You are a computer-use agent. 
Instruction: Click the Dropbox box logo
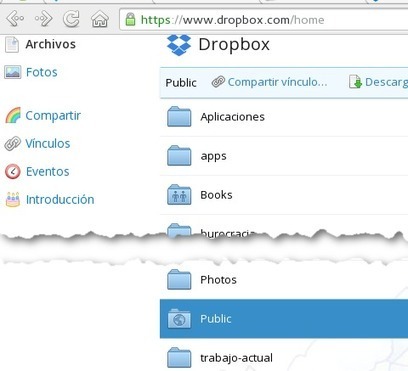click(x=179, y=45)
